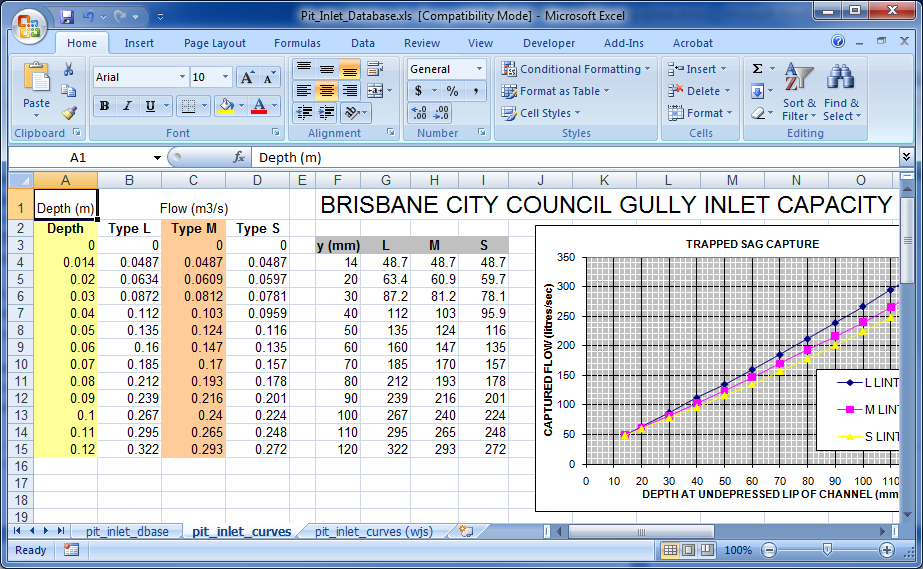Toggle Italic formatting
The height and width of the screenshot is (569, 923).
tap(127, 106)
